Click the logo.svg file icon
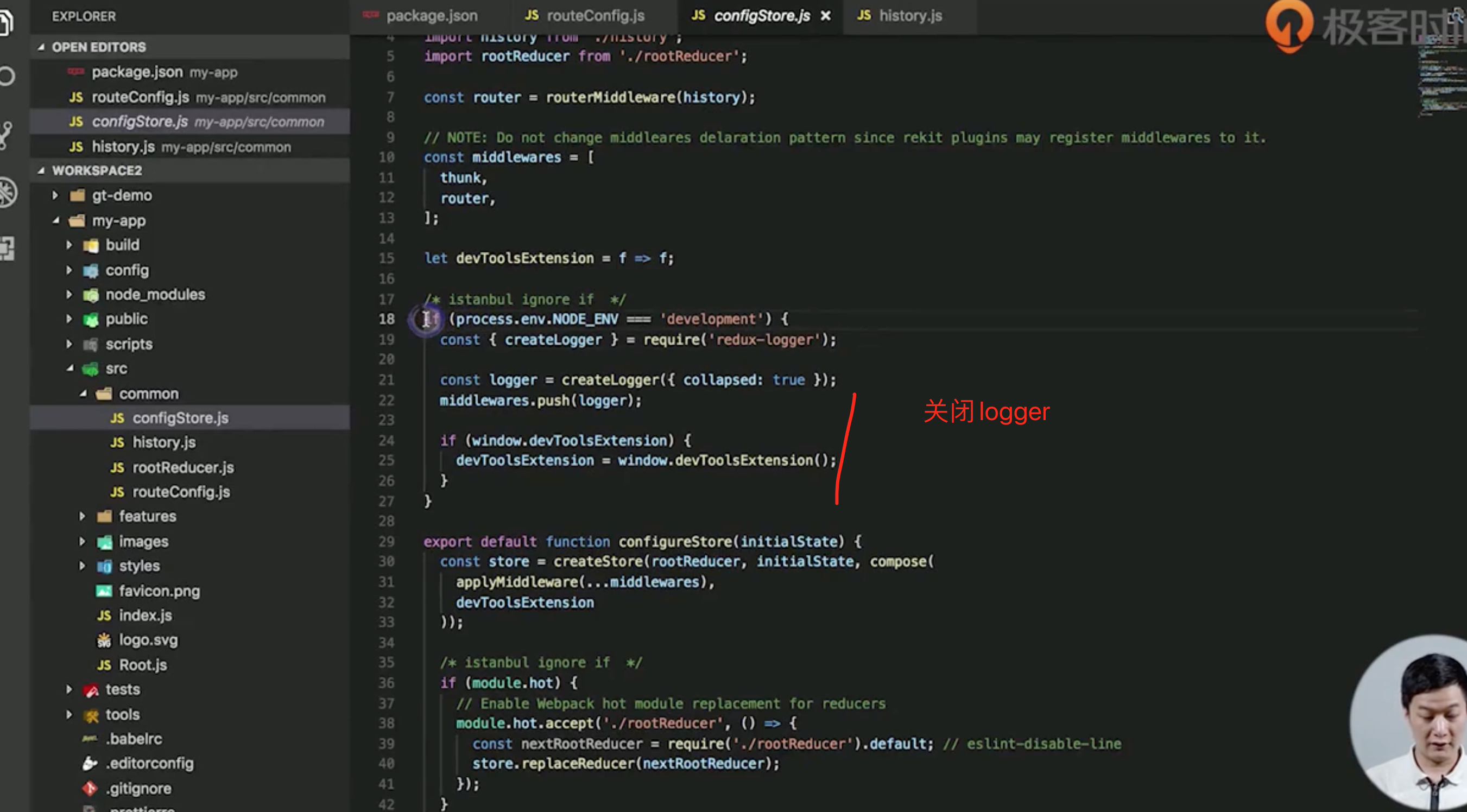Image resolution: width=1467 pixels, height=812 pixels. (x=104, y=640)
